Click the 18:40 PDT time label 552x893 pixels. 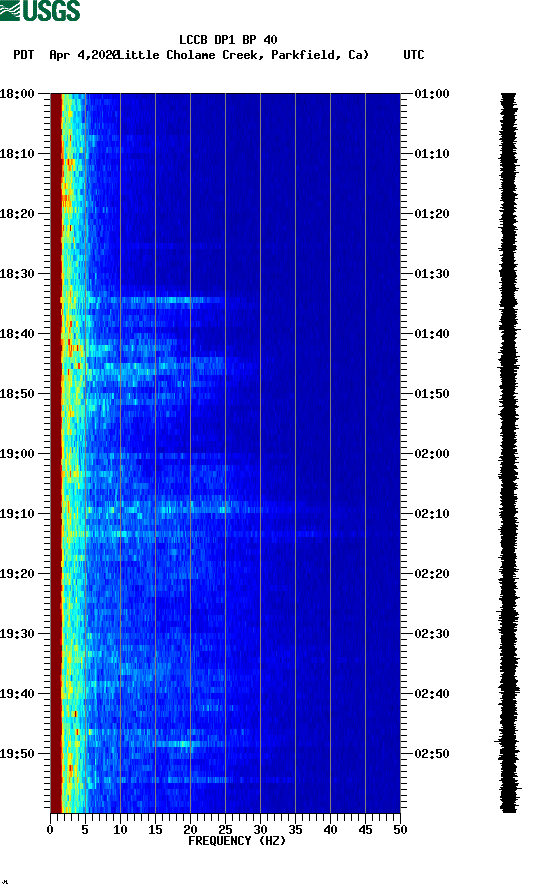click(x=17, y=334)
